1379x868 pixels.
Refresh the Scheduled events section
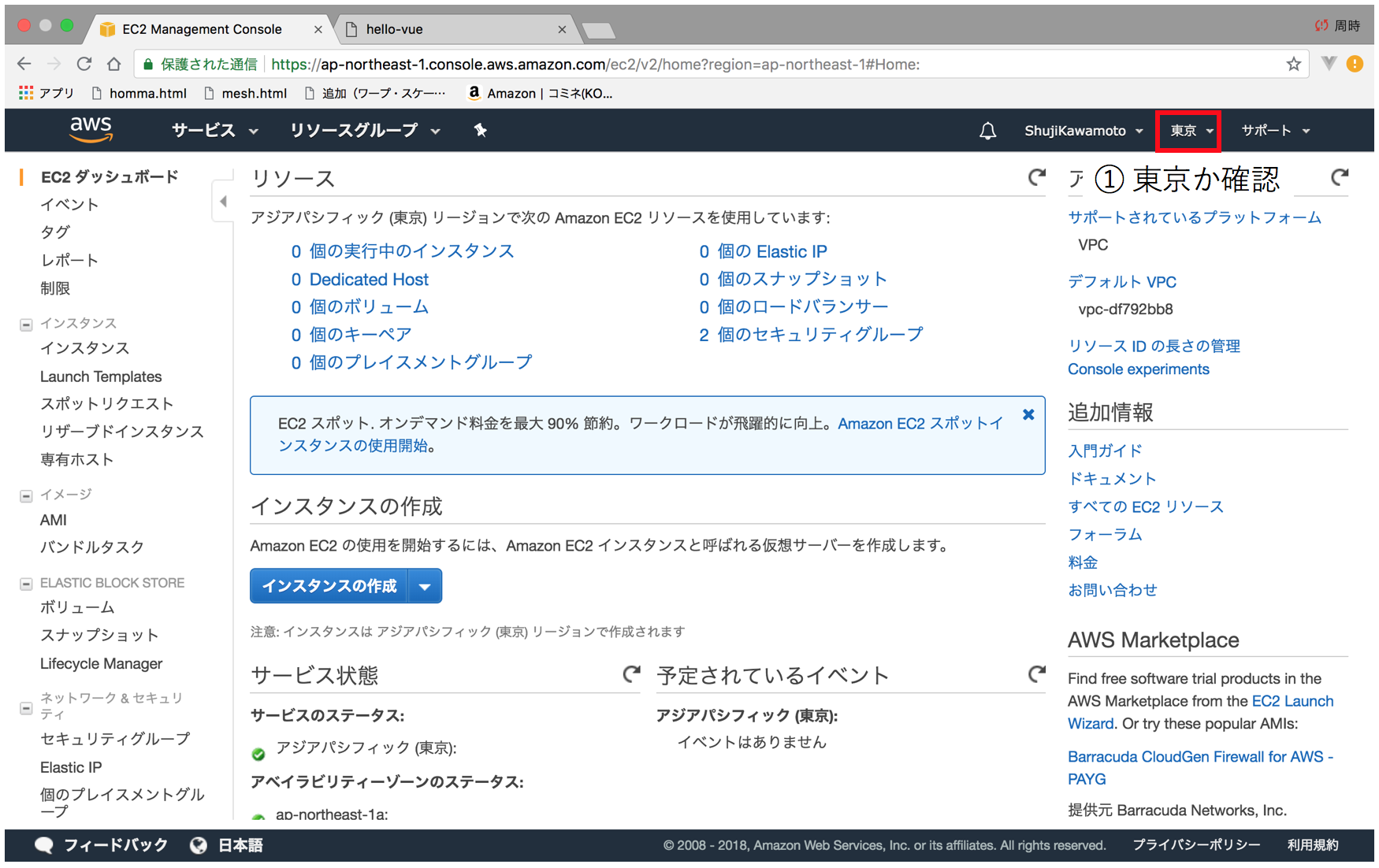1036,673
